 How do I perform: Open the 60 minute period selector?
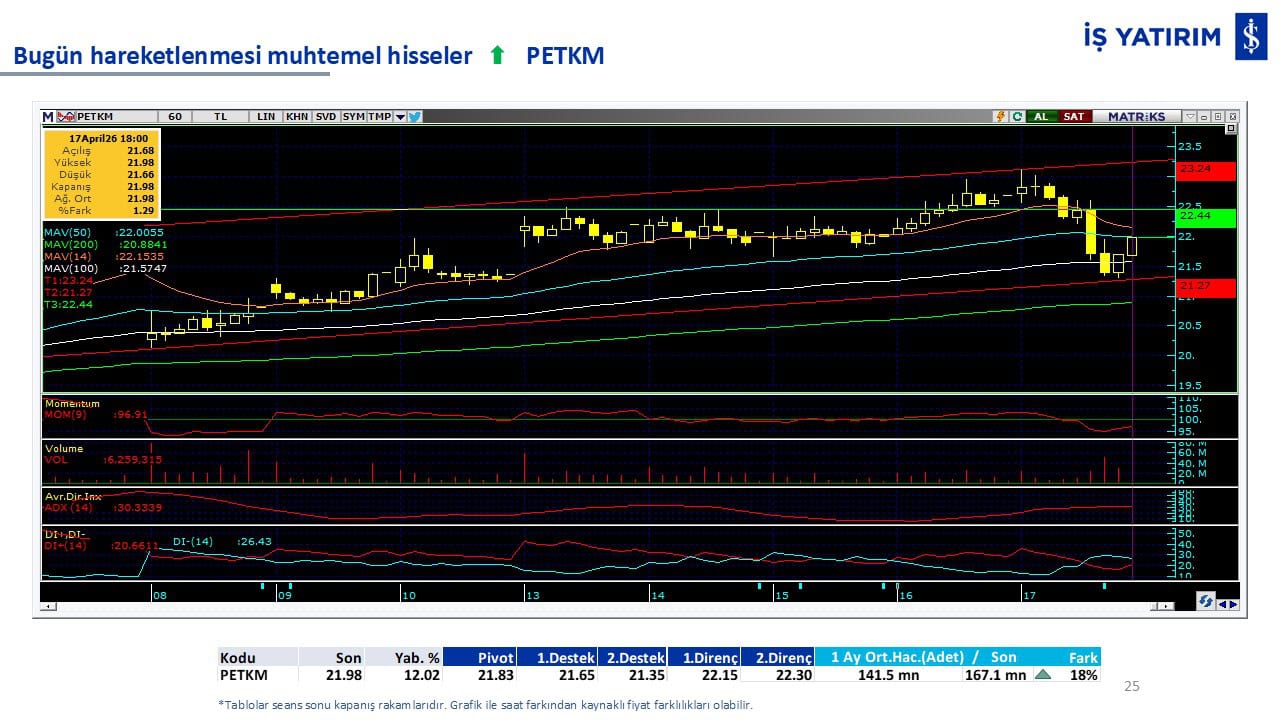(175, 117)
